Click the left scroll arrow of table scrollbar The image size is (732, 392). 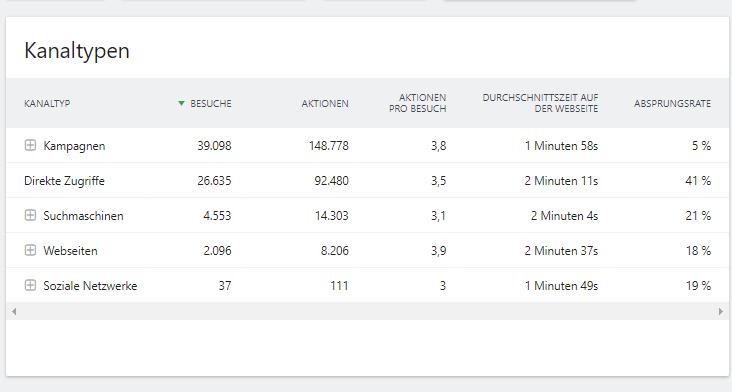click(14, 311)
